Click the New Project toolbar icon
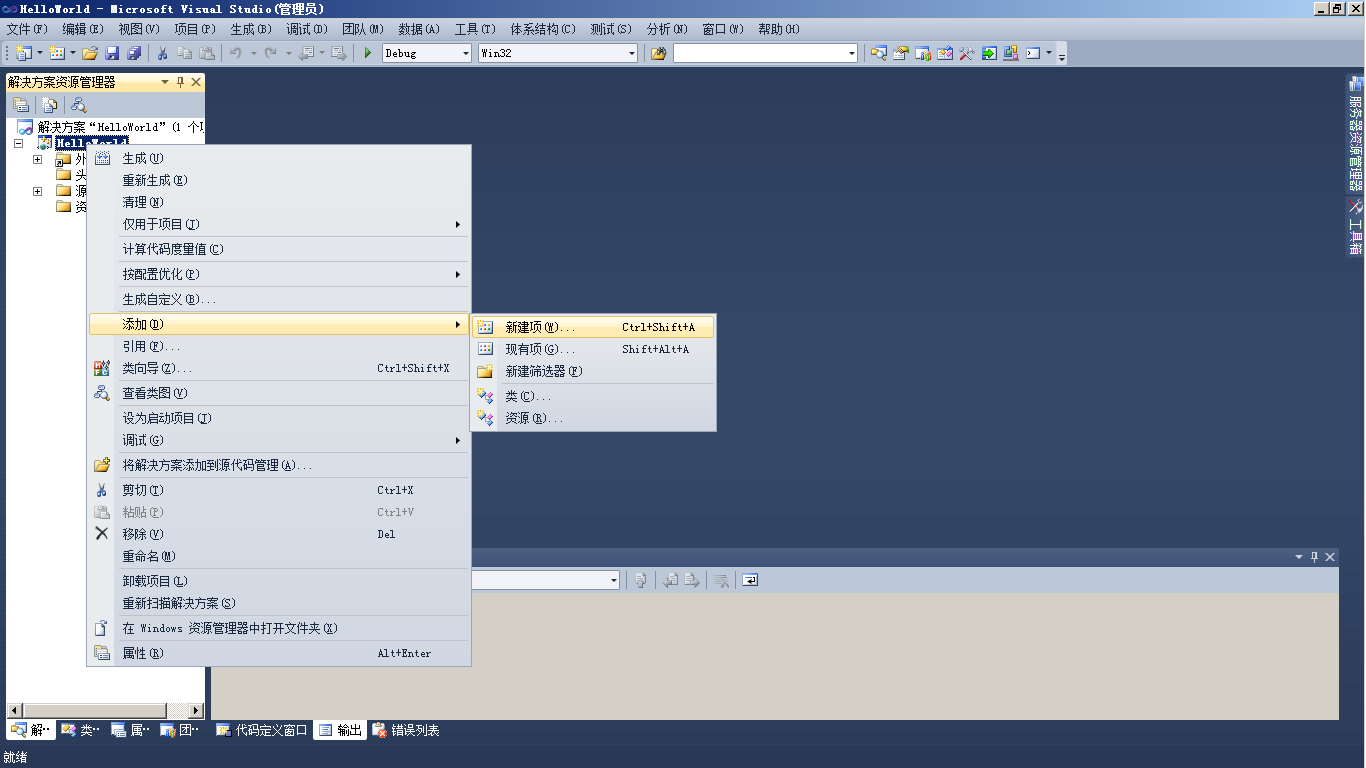Image resolution: width=1366 pixels, height=768 pixels. click(23, 53)
